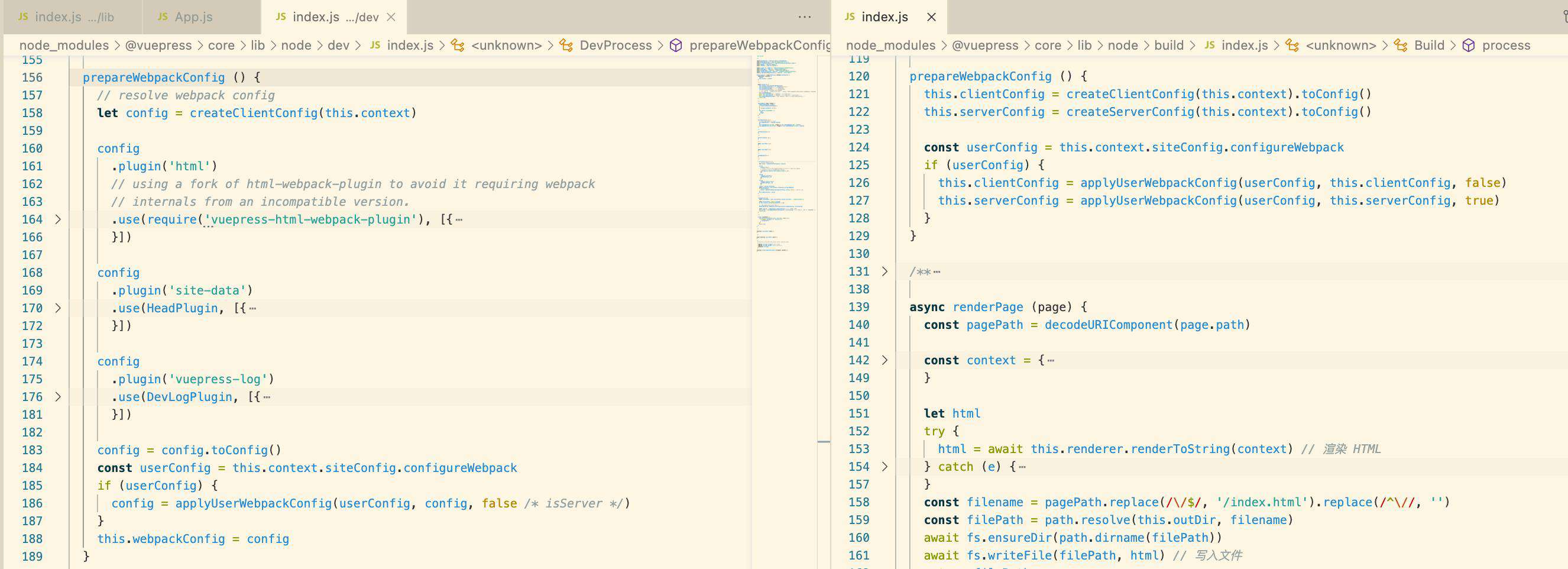The width and height of the screenshot is (1568, 569).
Task: Click JS file icon in right breadcrumb
Action: coord(1210,45)
